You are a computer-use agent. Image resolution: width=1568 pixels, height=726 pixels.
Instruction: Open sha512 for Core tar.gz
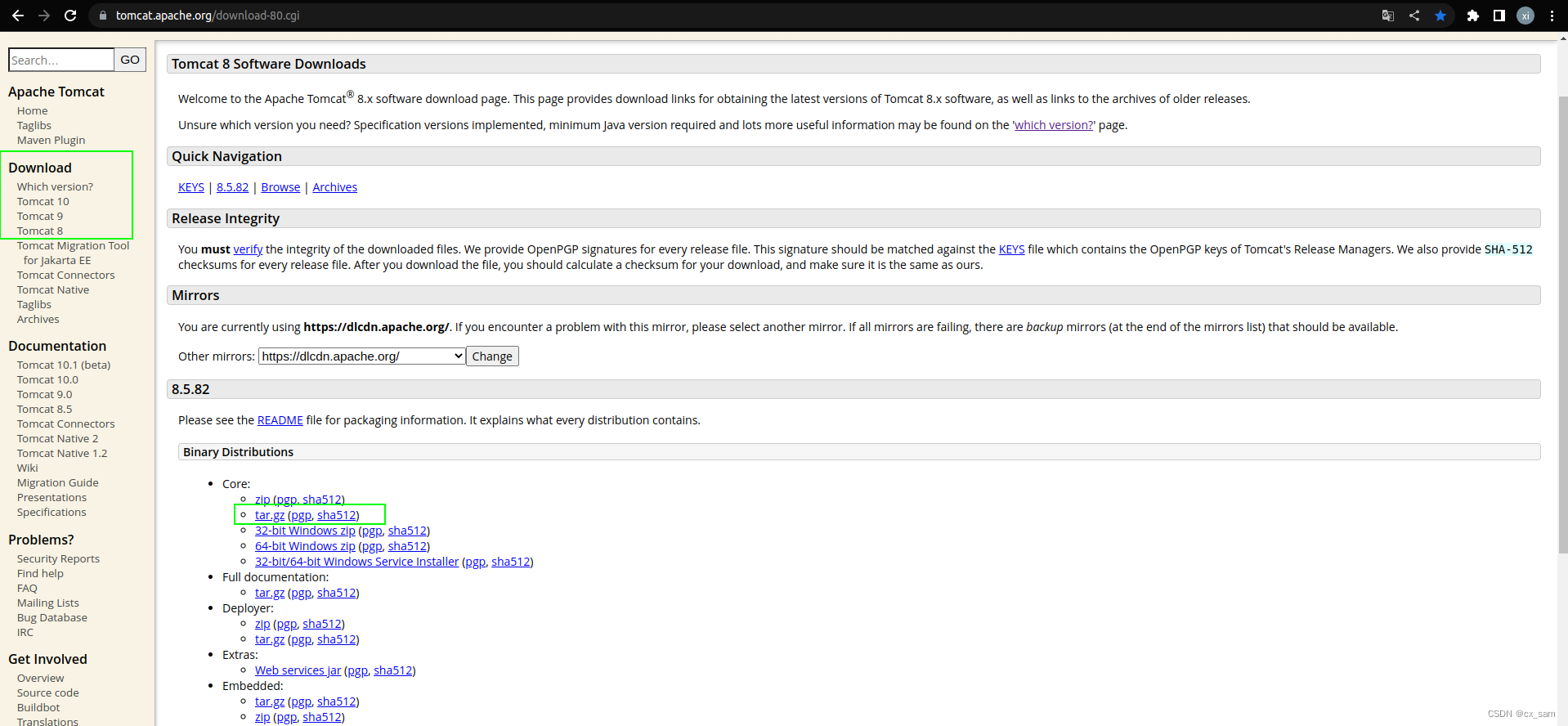click(336, 515)
